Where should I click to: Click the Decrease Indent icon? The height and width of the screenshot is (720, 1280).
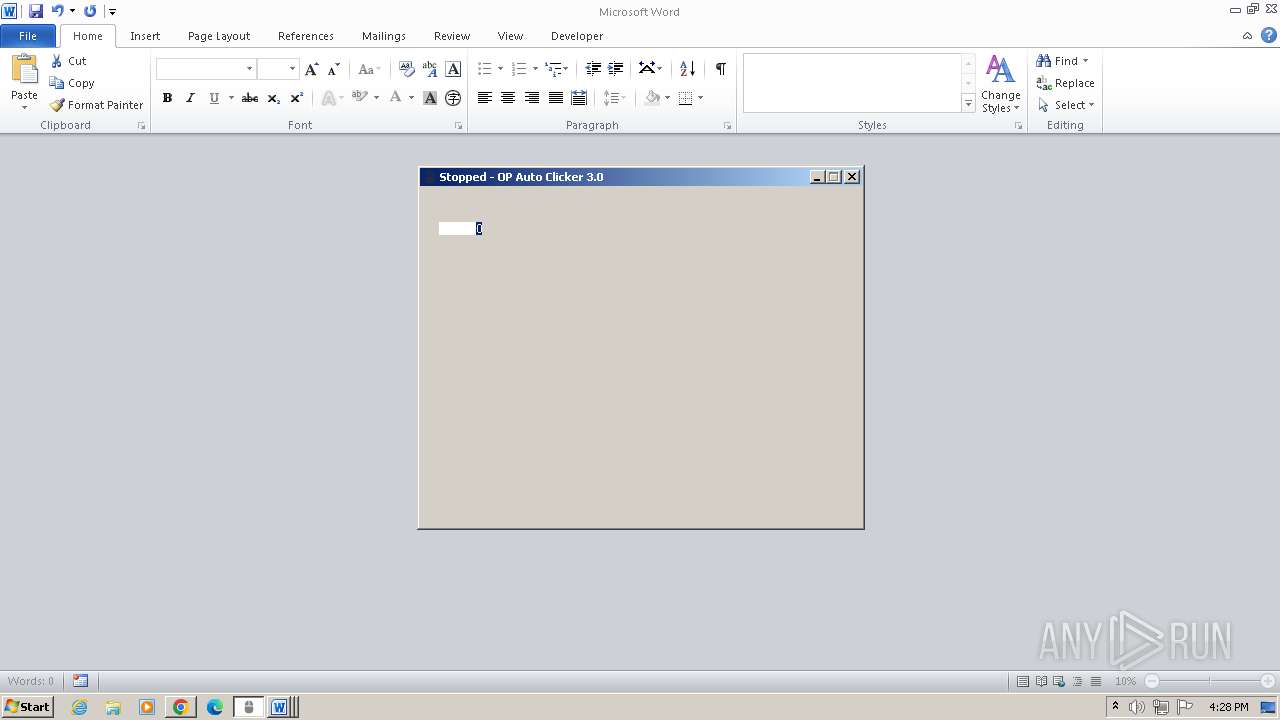click(x=593, y=69)
